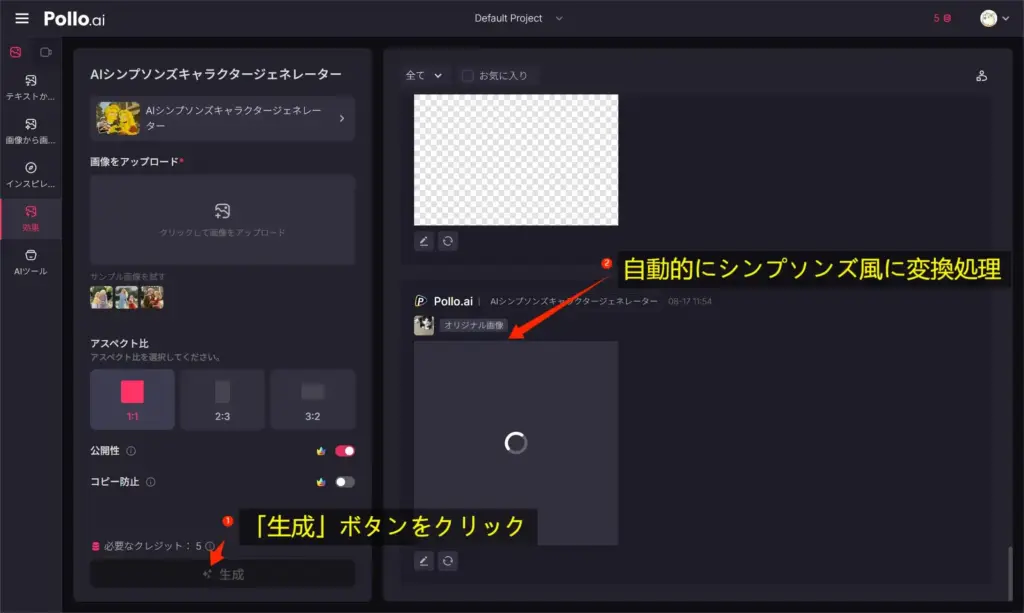Edit the checkered result image
The width and height of the screenshot is (1024, 613).
[424, 241]
